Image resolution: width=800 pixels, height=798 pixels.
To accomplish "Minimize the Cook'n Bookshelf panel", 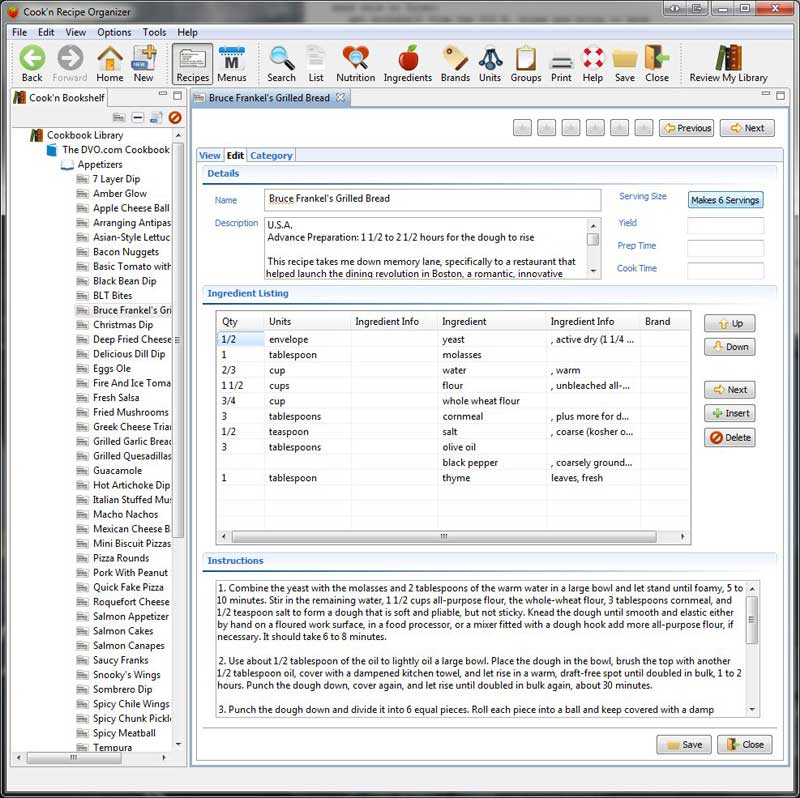I will [163, 94].
